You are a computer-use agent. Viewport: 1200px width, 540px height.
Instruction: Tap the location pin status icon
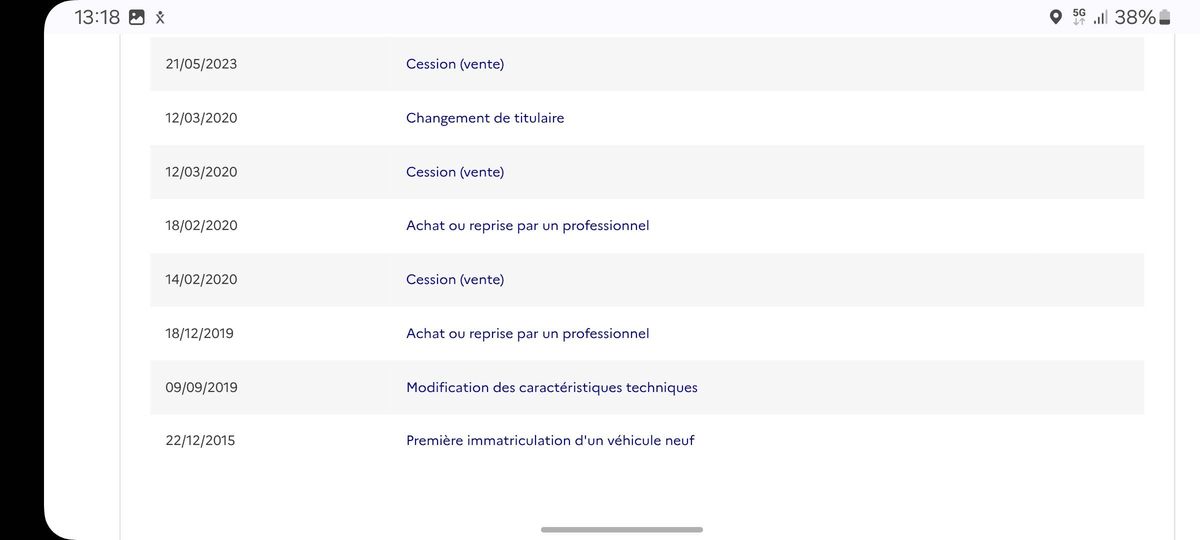click(1055, 17)
